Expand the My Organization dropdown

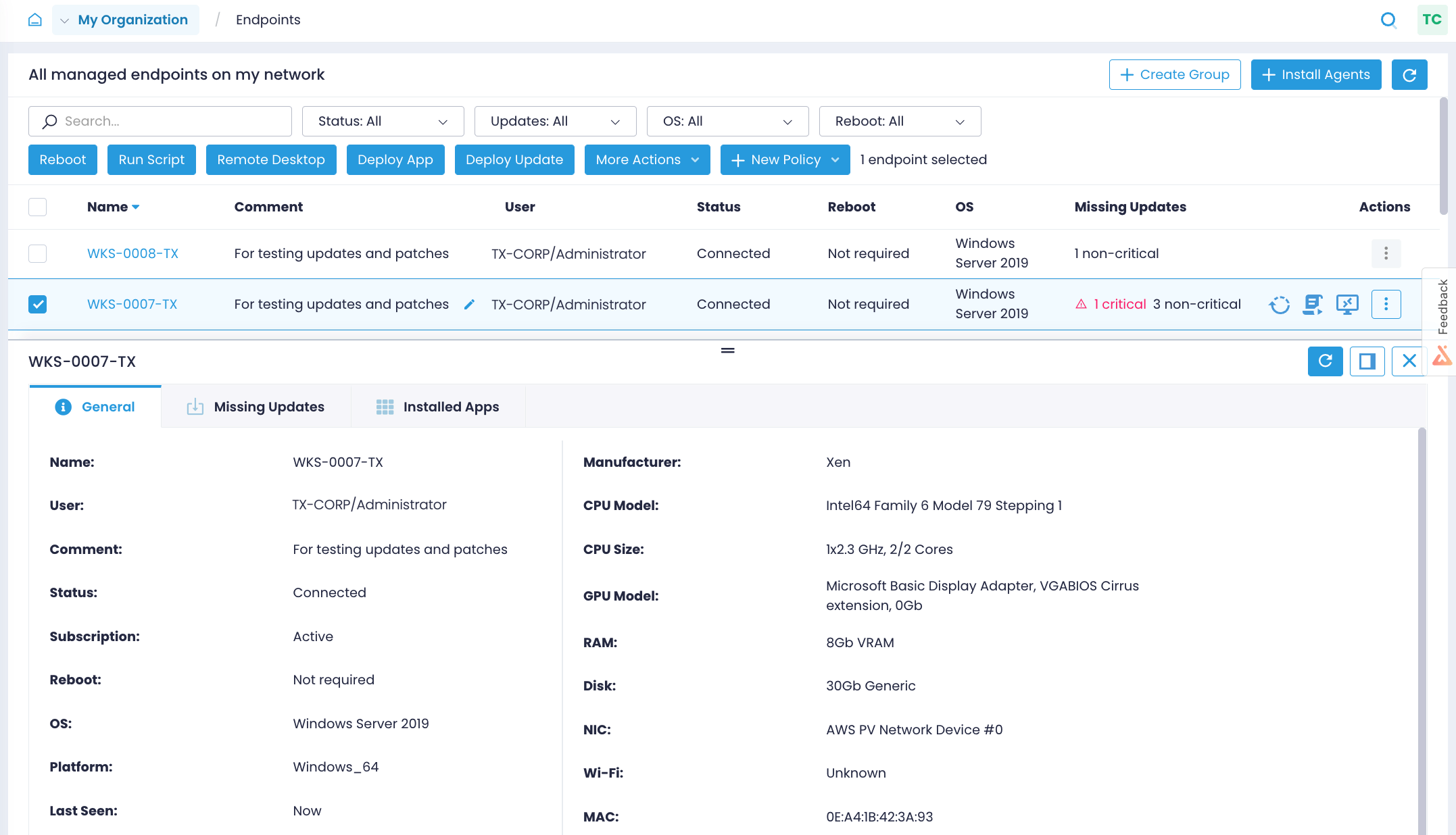click(126, 20)
